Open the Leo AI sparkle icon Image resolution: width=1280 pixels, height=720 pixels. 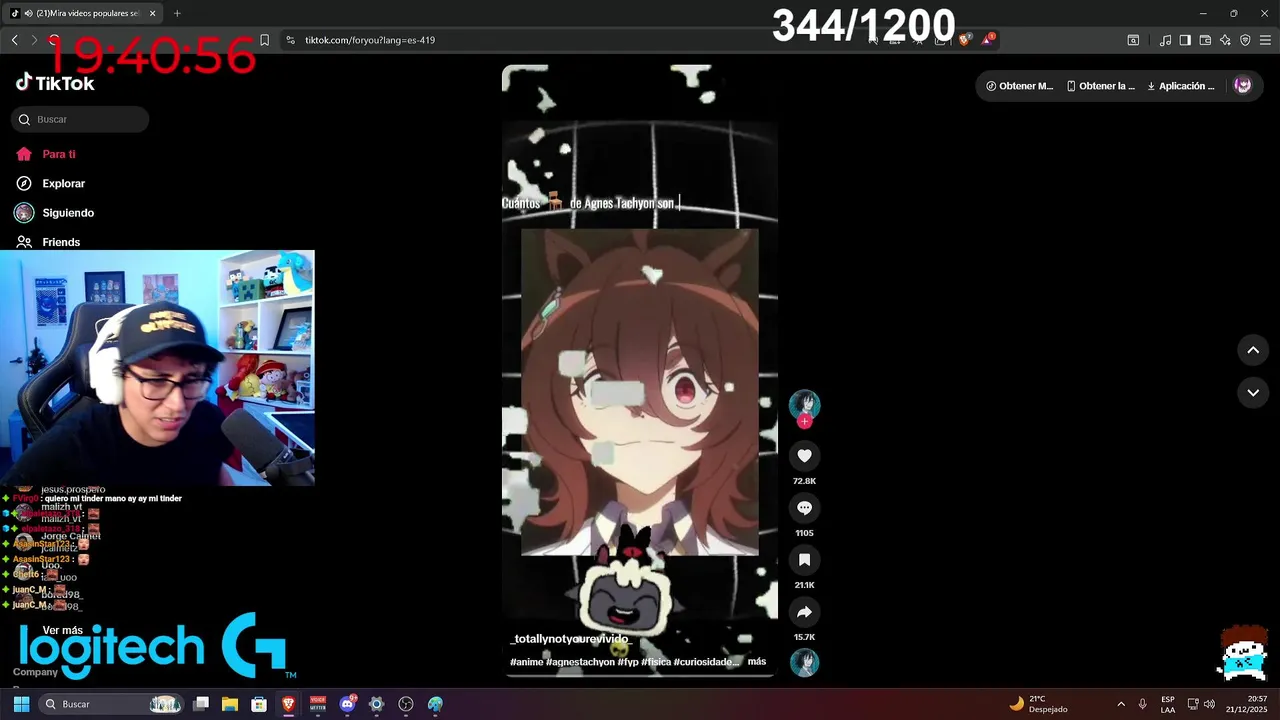tap(1225, 40)
